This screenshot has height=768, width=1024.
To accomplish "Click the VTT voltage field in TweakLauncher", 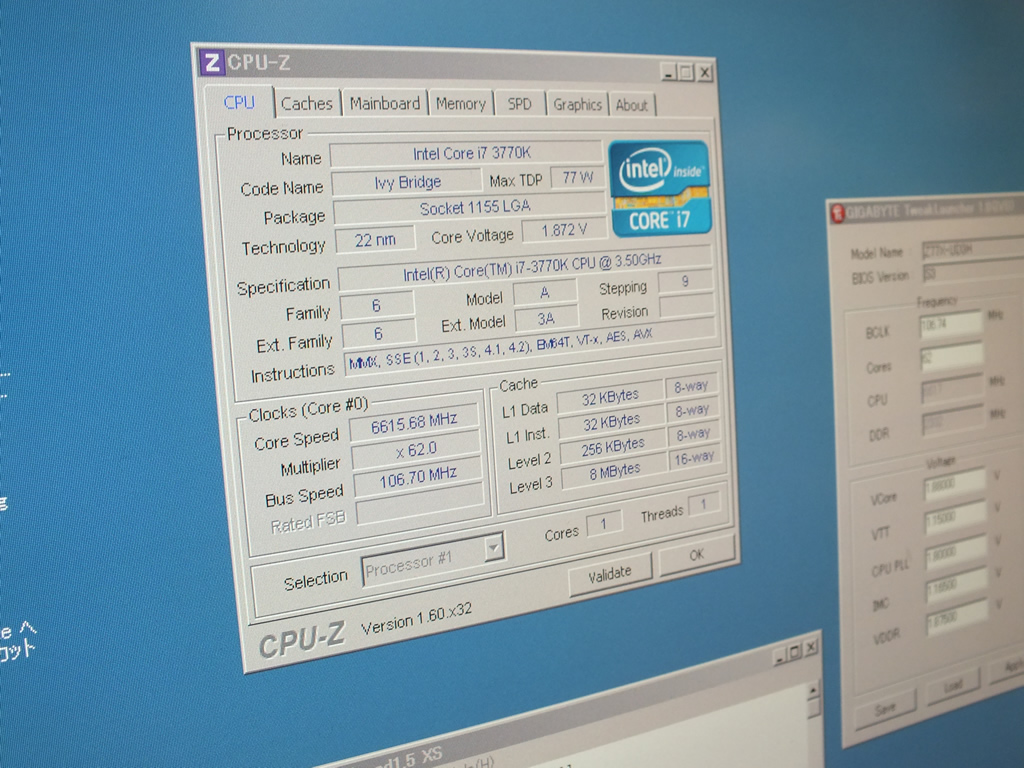I will pyautogui.click(x=955, y=519).
